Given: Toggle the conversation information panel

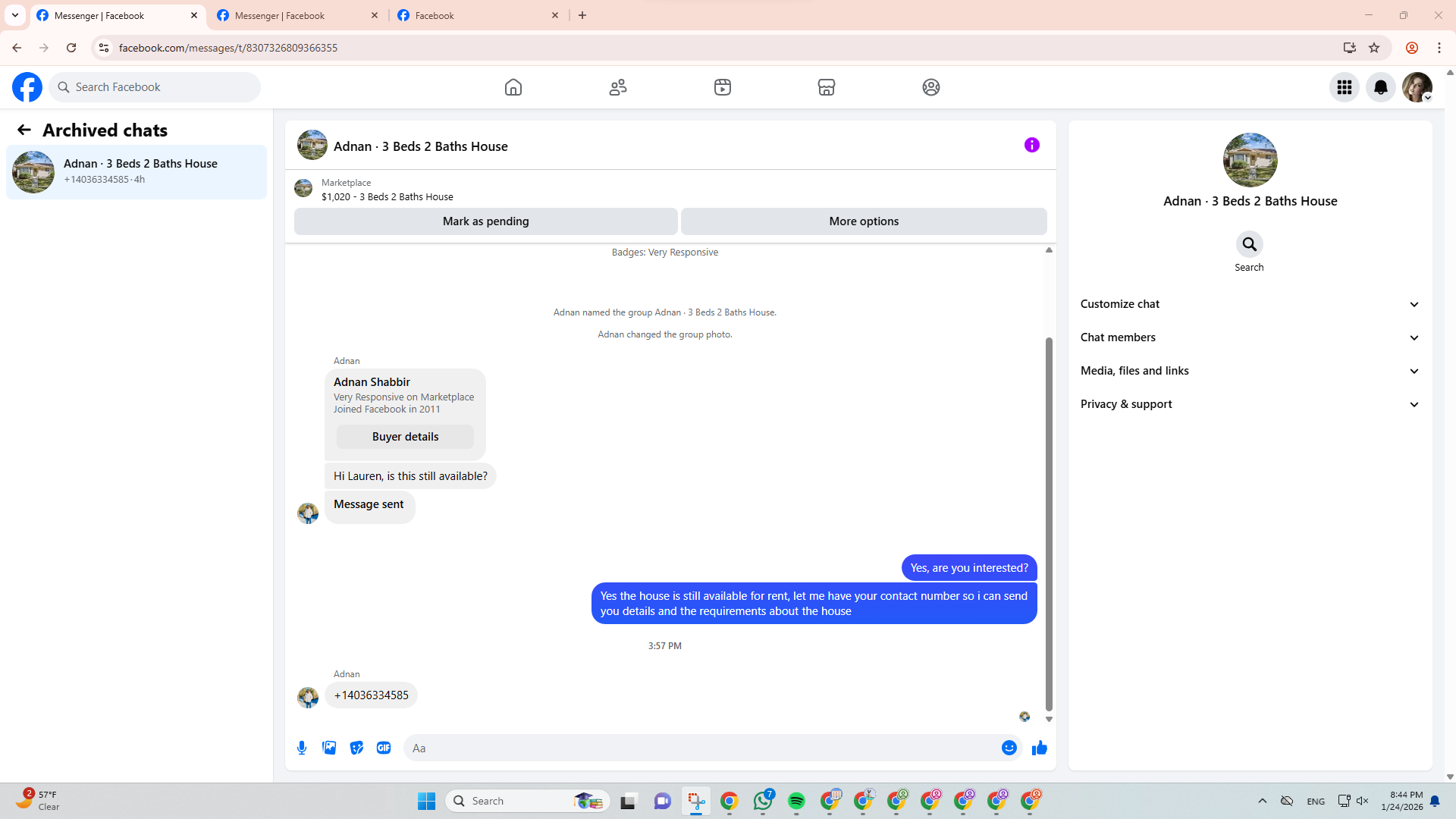Looking at the screenshot, I should pos(1031,145).
